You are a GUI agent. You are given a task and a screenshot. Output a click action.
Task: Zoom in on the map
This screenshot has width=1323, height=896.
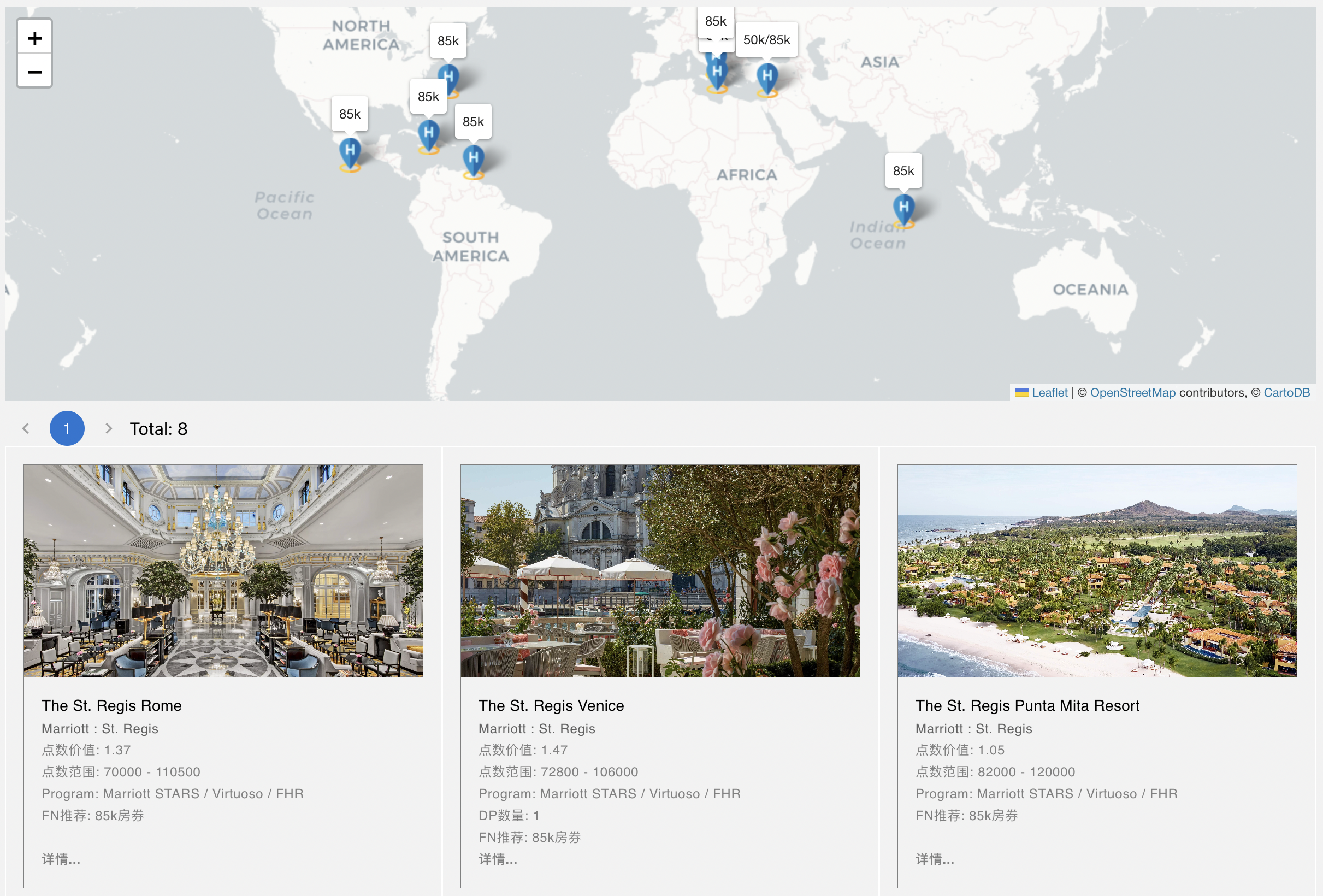click(35, 38)
